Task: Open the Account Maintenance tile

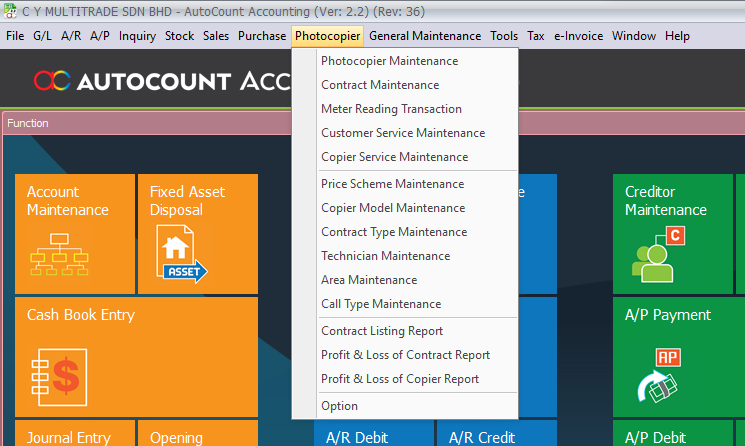Action: point(75,234)
